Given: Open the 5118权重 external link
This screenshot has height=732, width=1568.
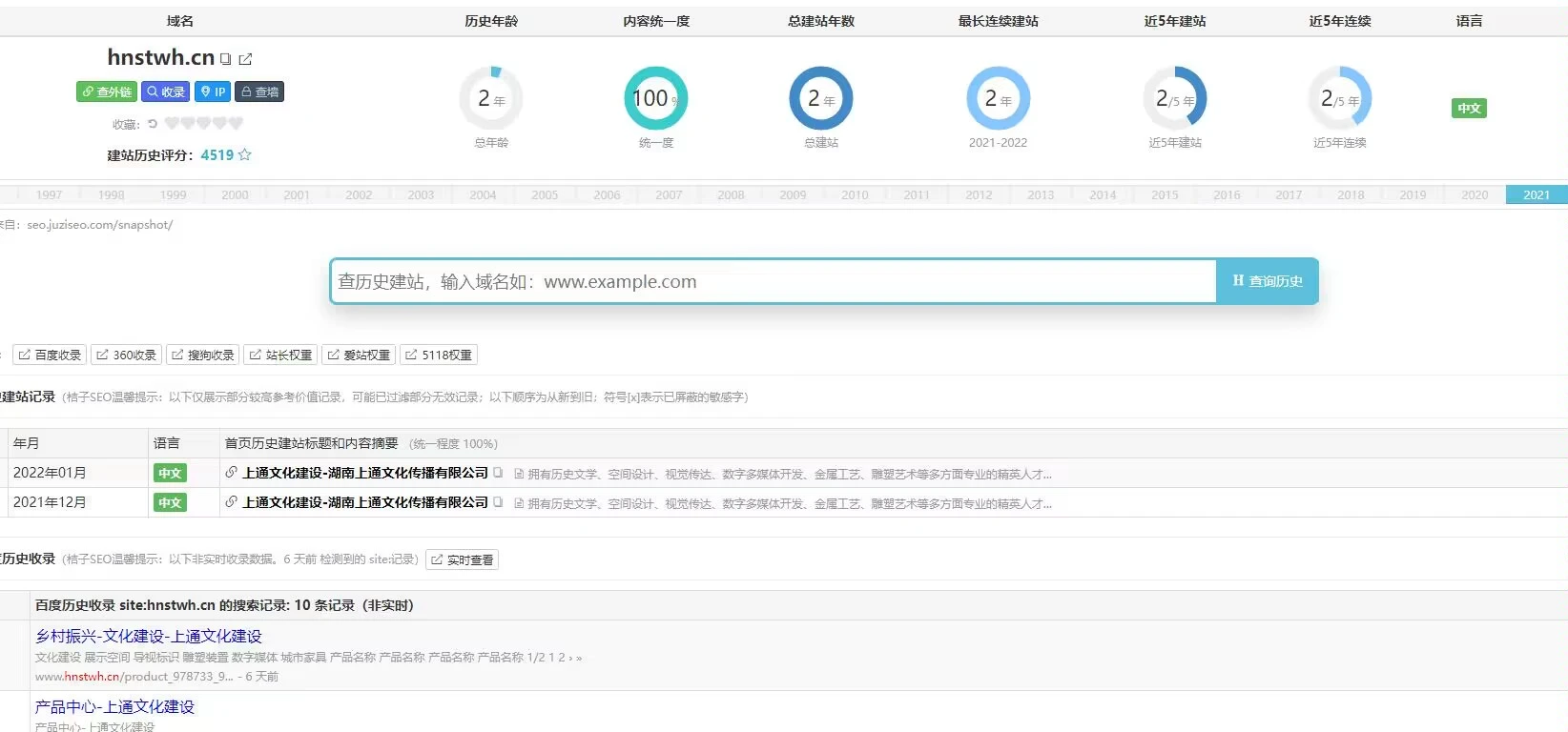Looking at the screenshot, I should pos(439,355).
